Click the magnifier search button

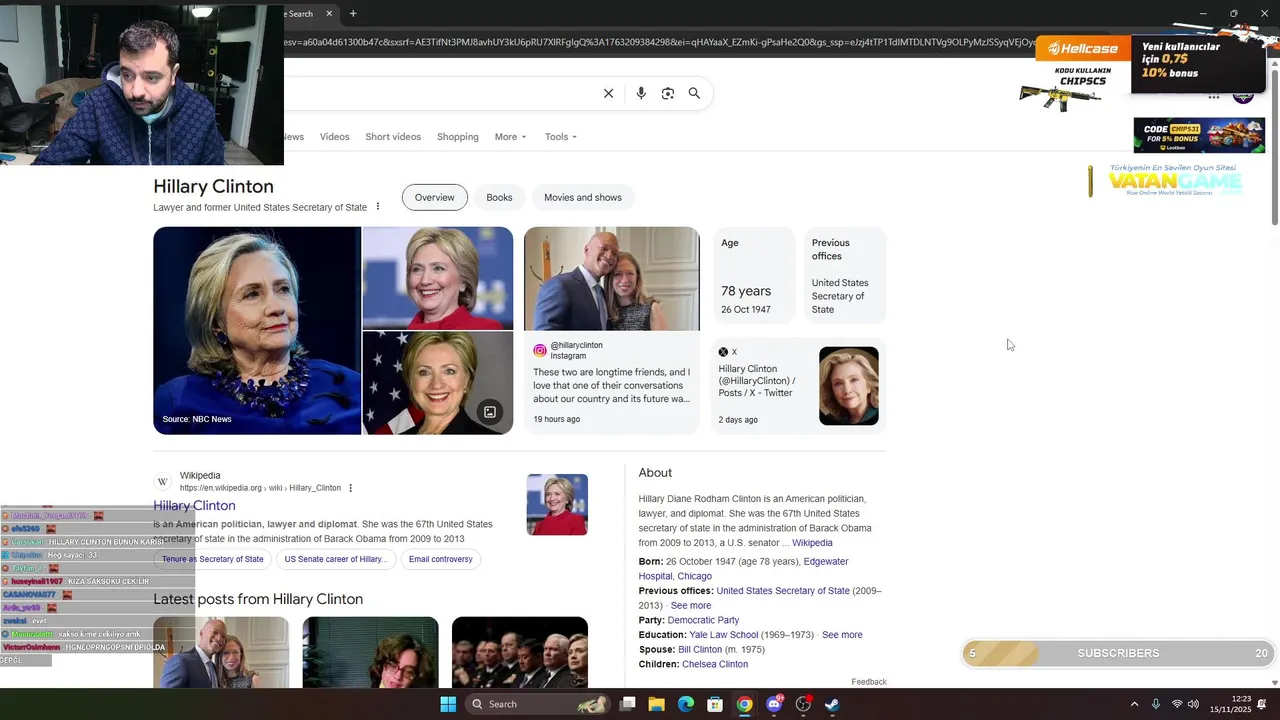tap(694, 93)
